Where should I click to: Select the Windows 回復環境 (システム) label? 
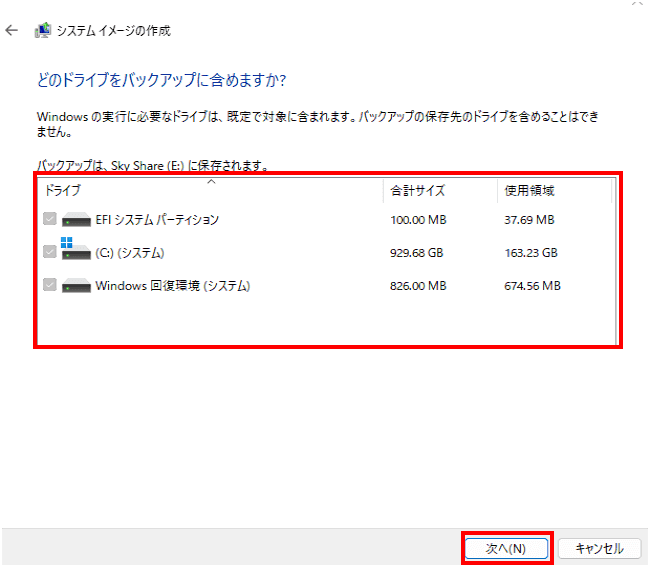pos(172,286)
